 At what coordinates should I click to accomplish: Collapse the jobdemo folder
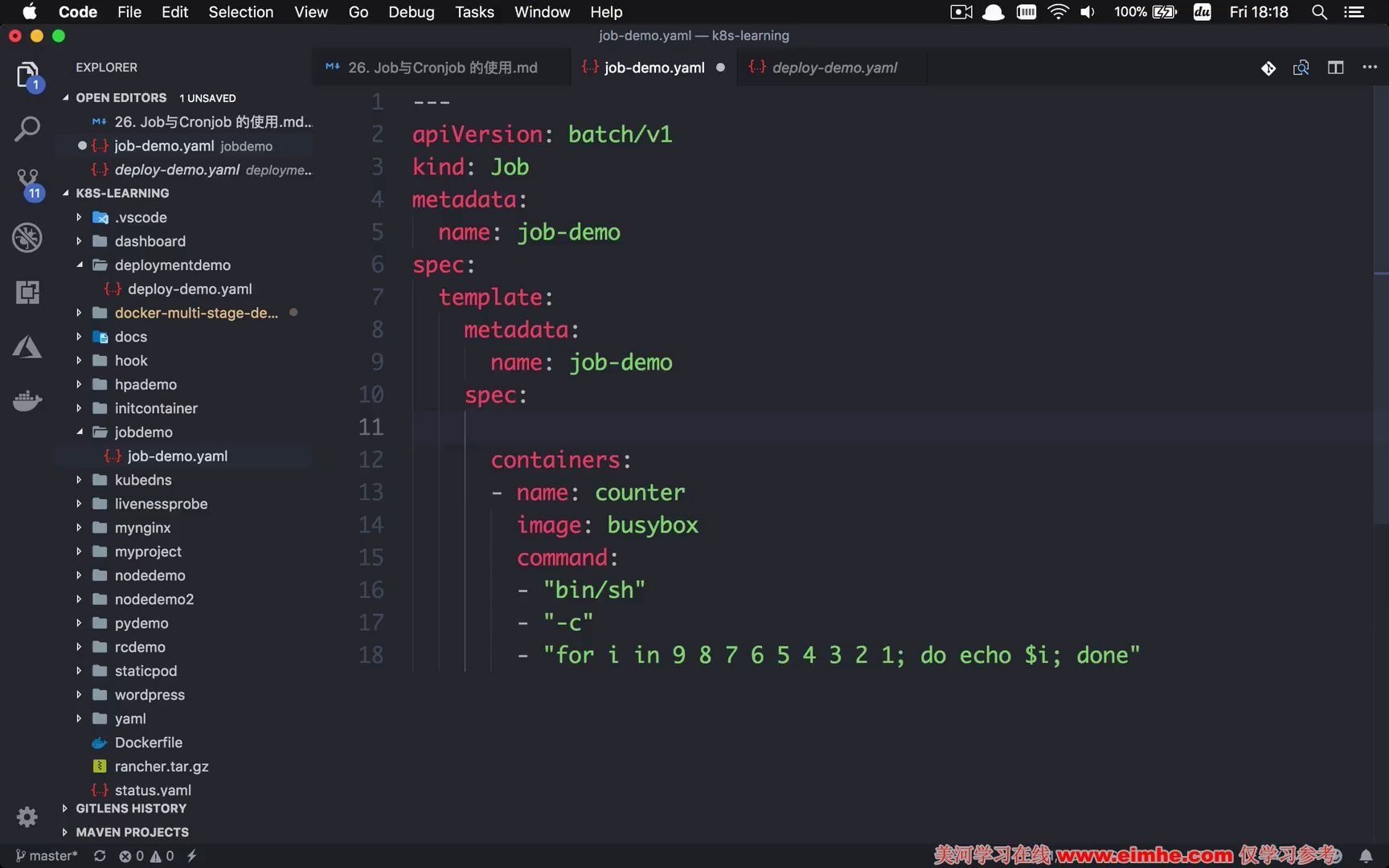pos(143,432)
